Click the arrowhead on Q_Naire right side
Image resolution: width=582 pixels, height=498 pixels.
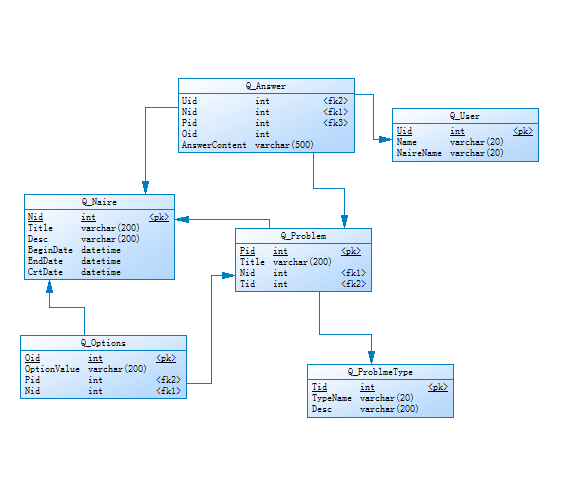[x=182, y=219]
